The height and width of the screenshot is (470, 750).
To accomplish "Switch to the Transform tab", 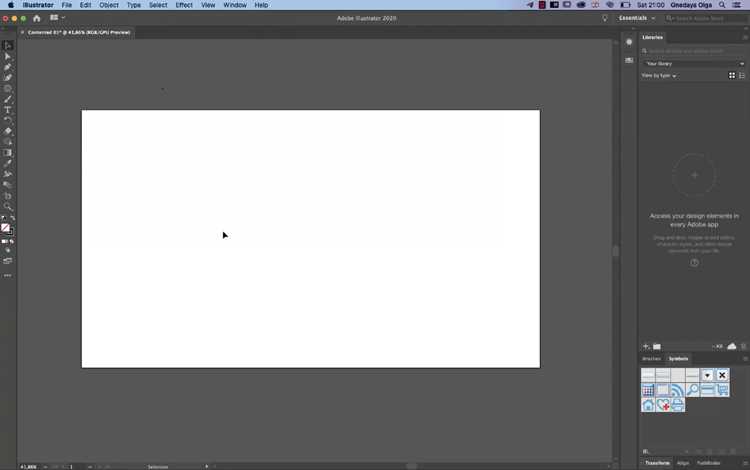I will pos(657,463).
